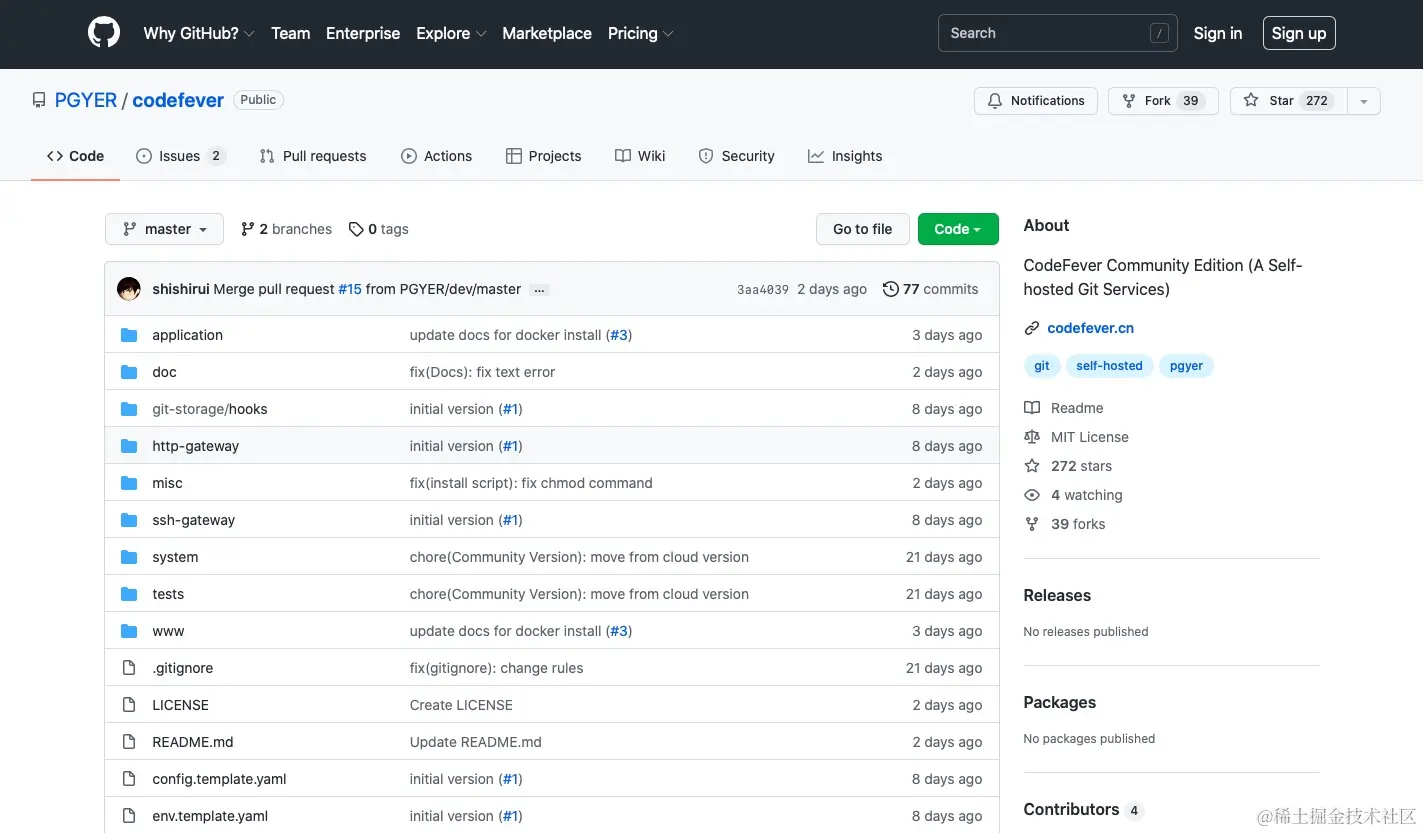This screenshot has height=833, width=1423.
Task: Click the Sign up button
Action: (x=1299, y=33)
